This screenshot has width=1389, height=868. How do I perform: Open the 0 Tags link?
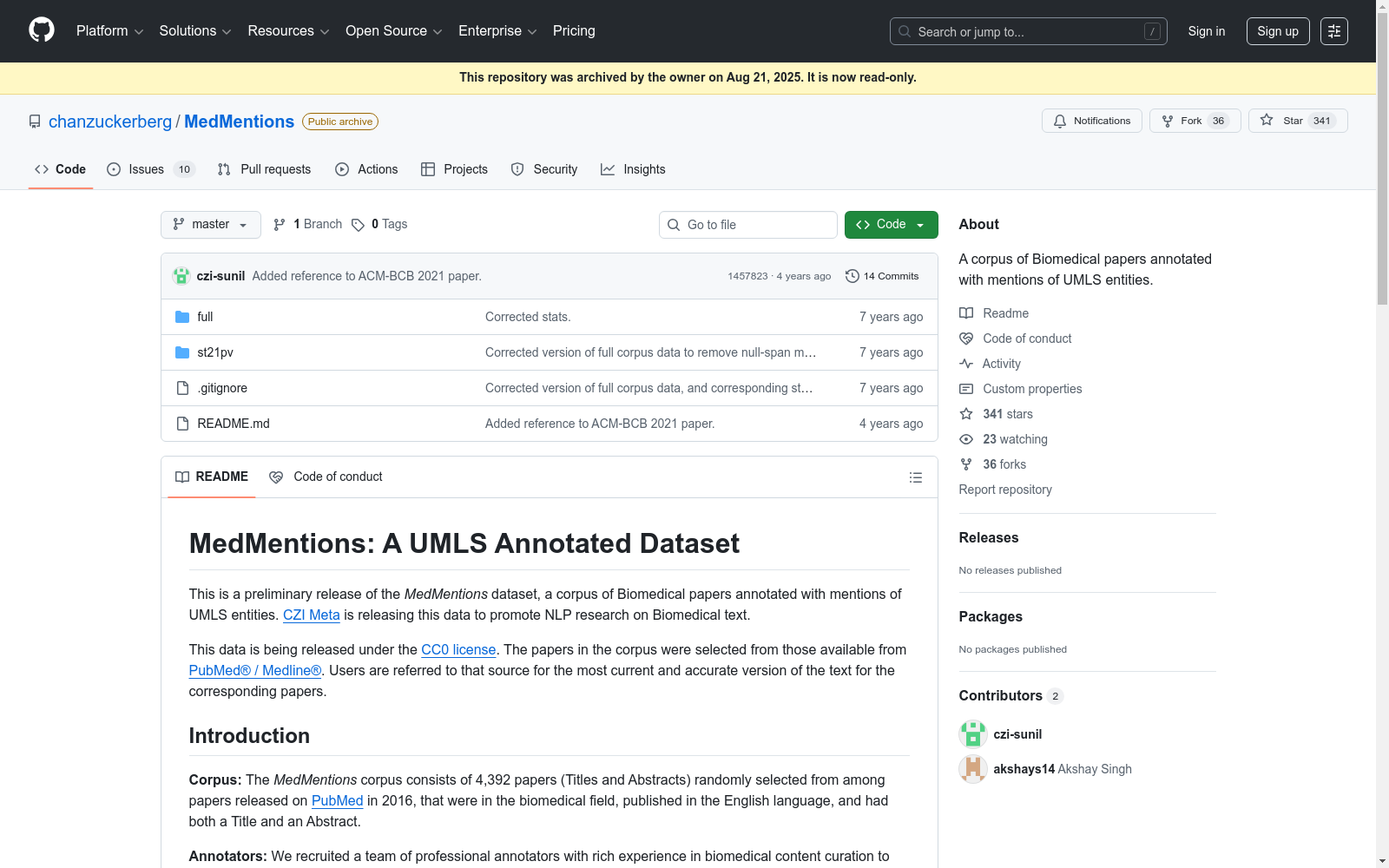(x=379, y=224)
